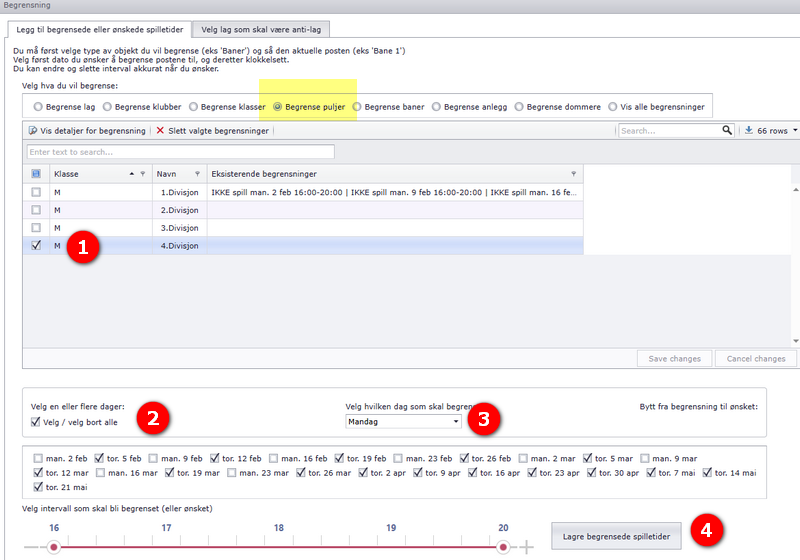Check the man. 23 mar date
Viewport: 800px width, 560px height.
(232, 473)
